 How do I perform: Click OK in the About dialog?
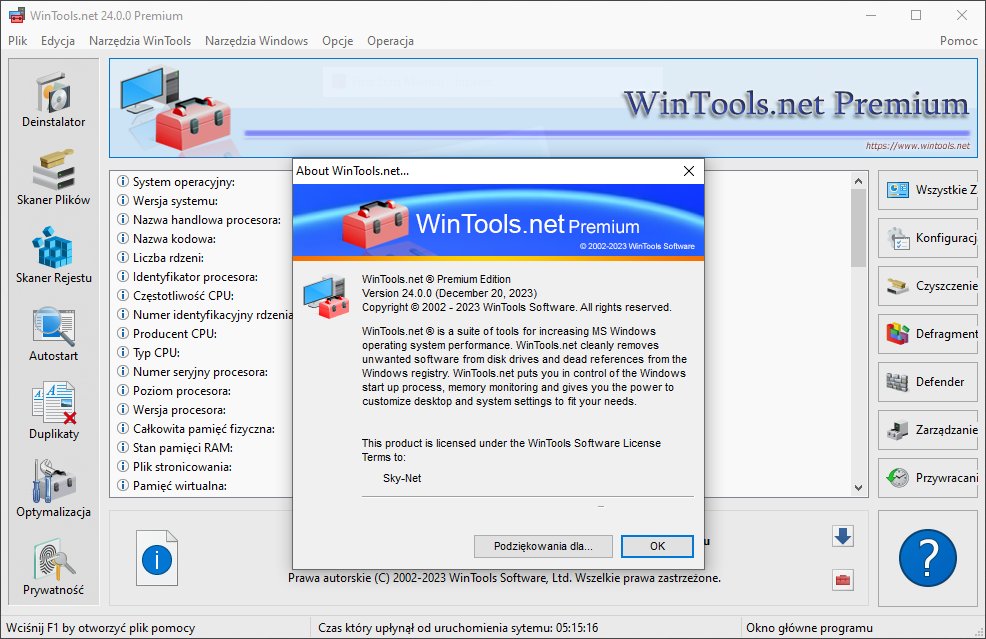point(657,546)
